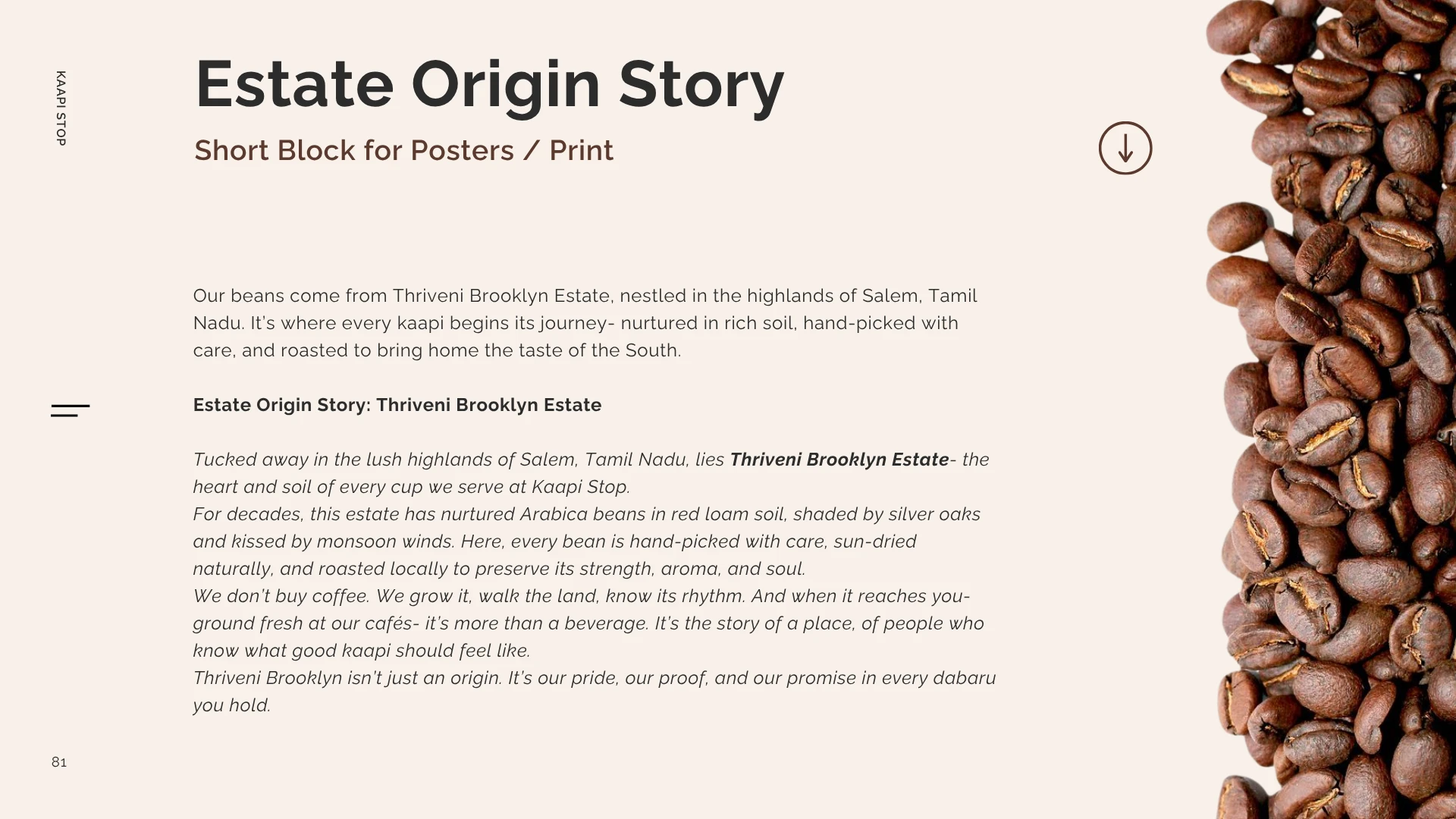The height and width of the screenshot is (819, 1456).
Task: Click the word 'dabaru'
Action: [963, 678]
